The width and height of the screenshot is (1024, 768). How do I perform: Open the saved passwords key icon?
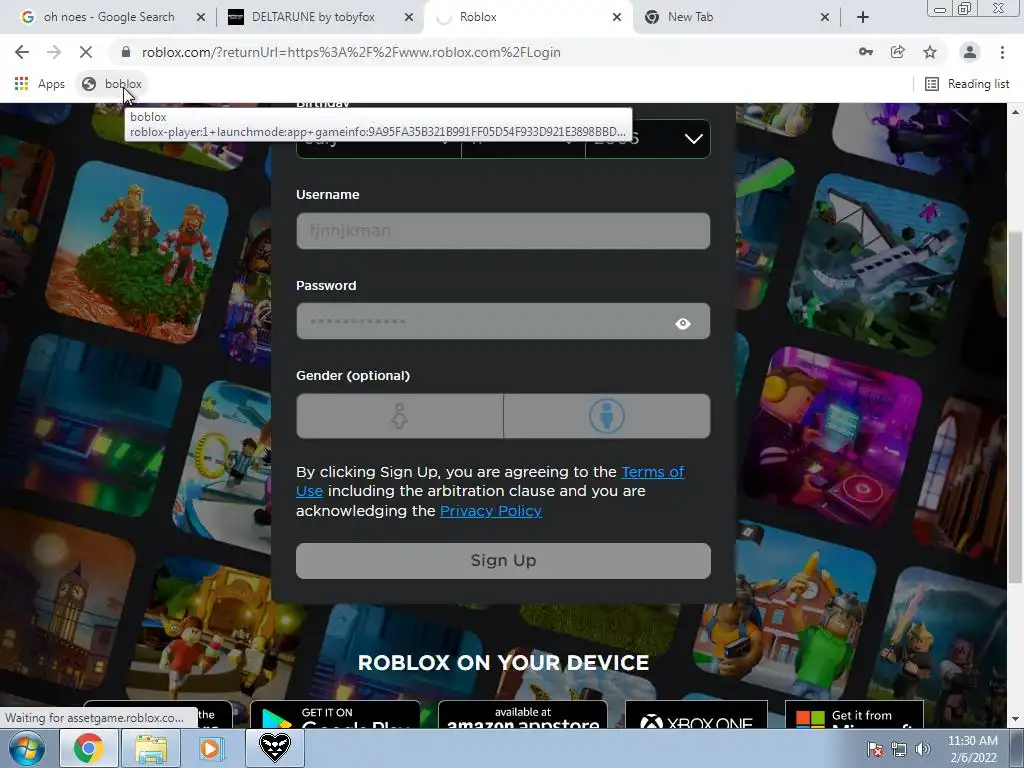pos(866,52)
